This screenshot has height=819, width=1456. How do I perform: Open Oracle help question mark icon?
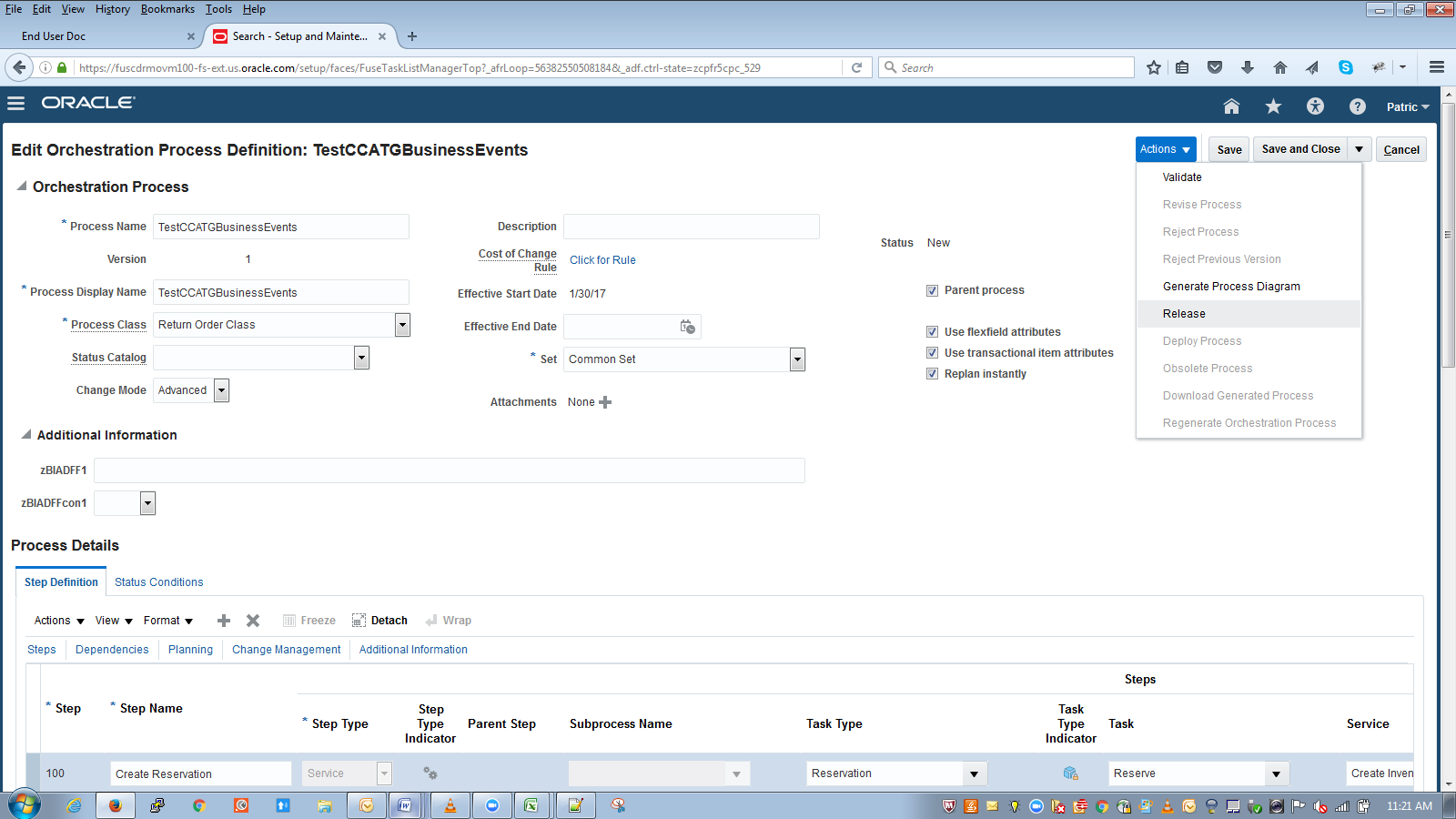click(1357, 106)
